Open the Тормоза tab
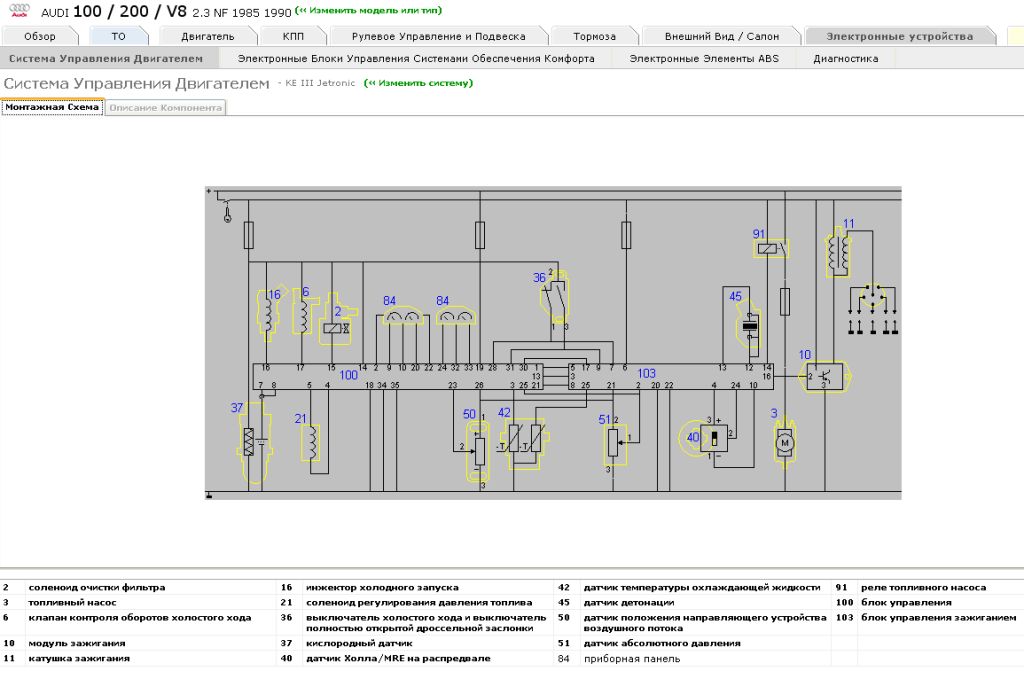The image size is (1024, 679). pyautogui.click(x=594, y=37)
